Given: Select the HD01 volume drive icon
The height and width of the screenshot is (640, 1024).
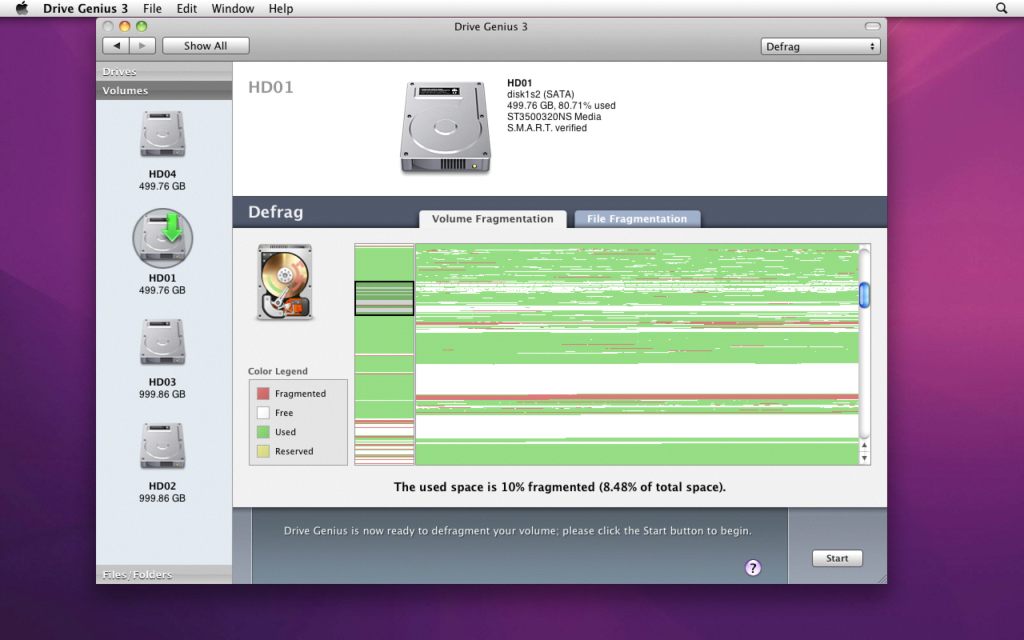Looking at the screenshot, I should (162, 238).
